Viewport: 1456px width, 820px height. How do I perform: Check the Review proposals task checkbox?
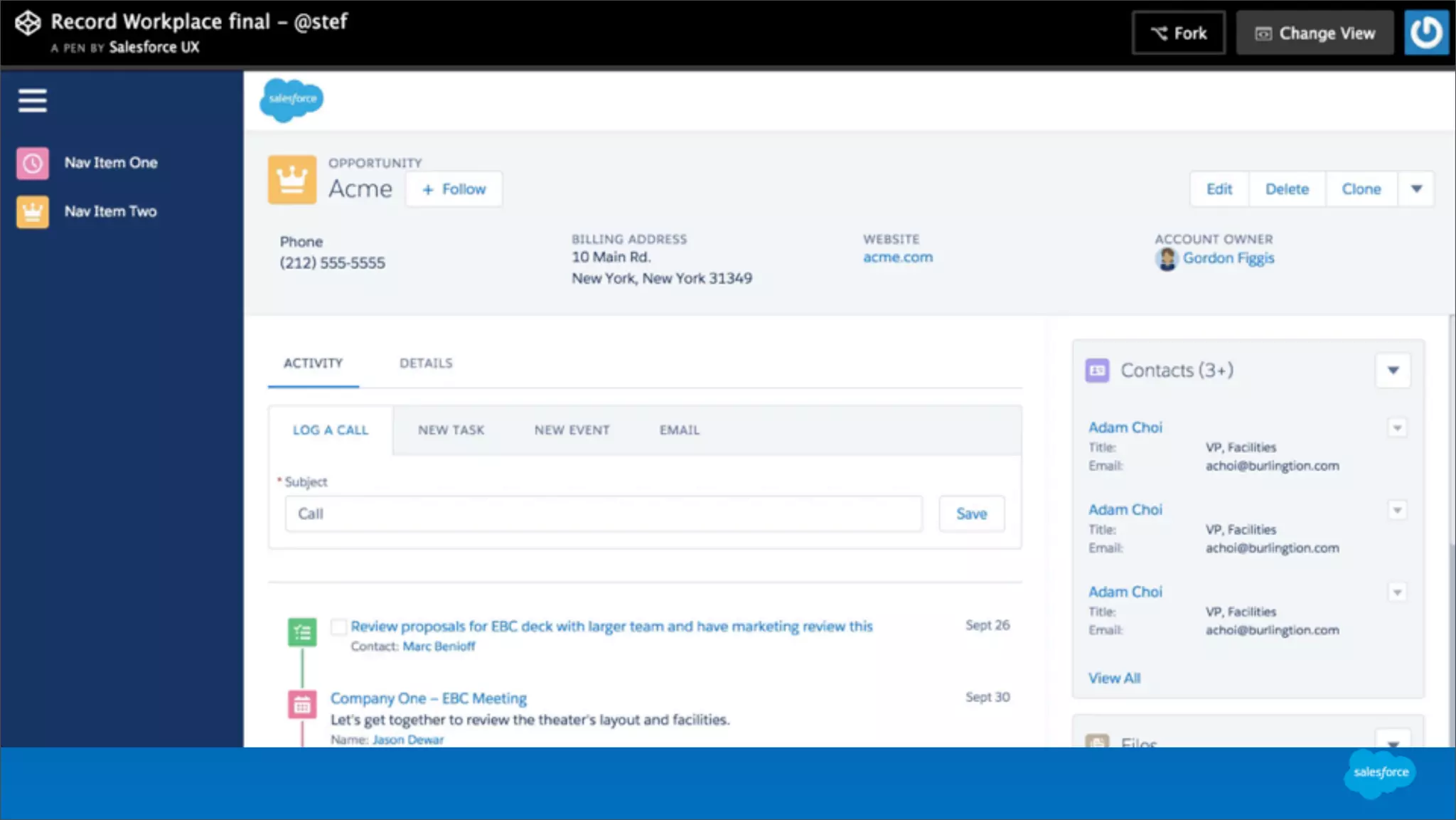pos(339,627)
